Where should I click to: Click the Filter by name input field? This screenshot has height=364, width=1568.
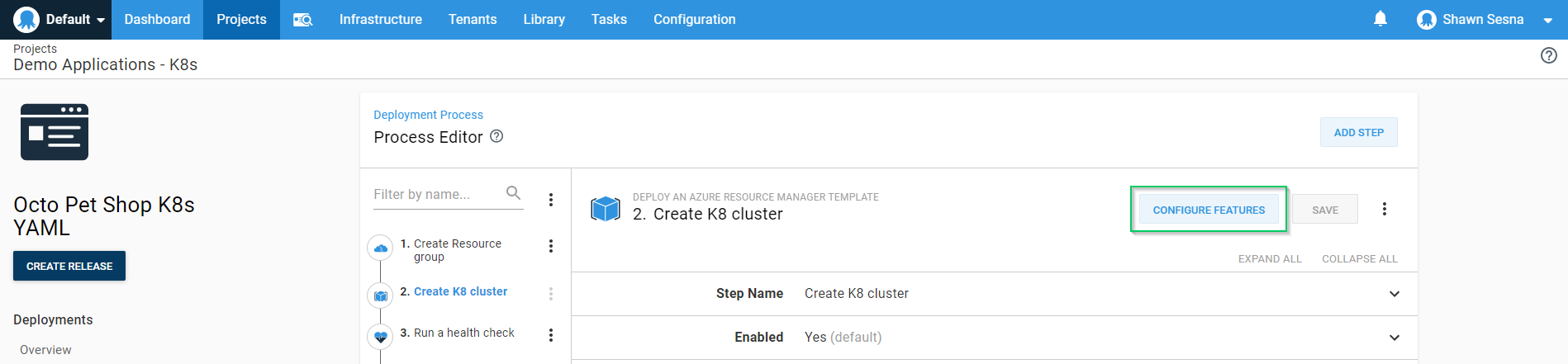point(434,195)
